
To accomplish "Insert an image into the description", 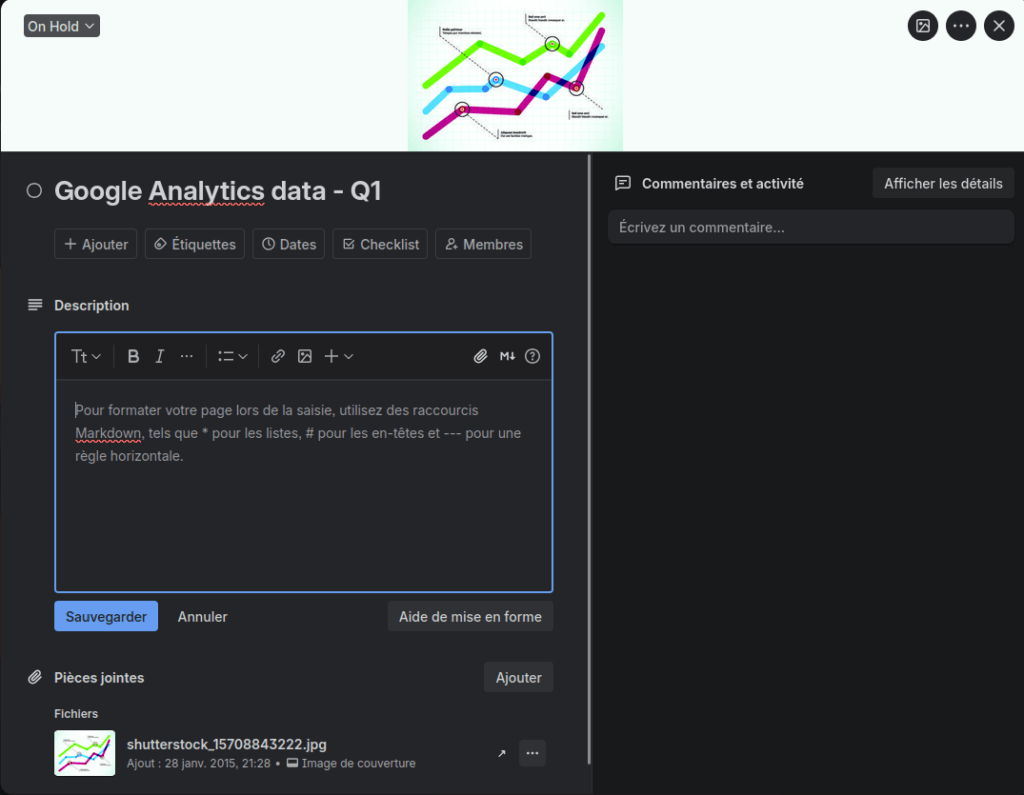I will [304, 356].
